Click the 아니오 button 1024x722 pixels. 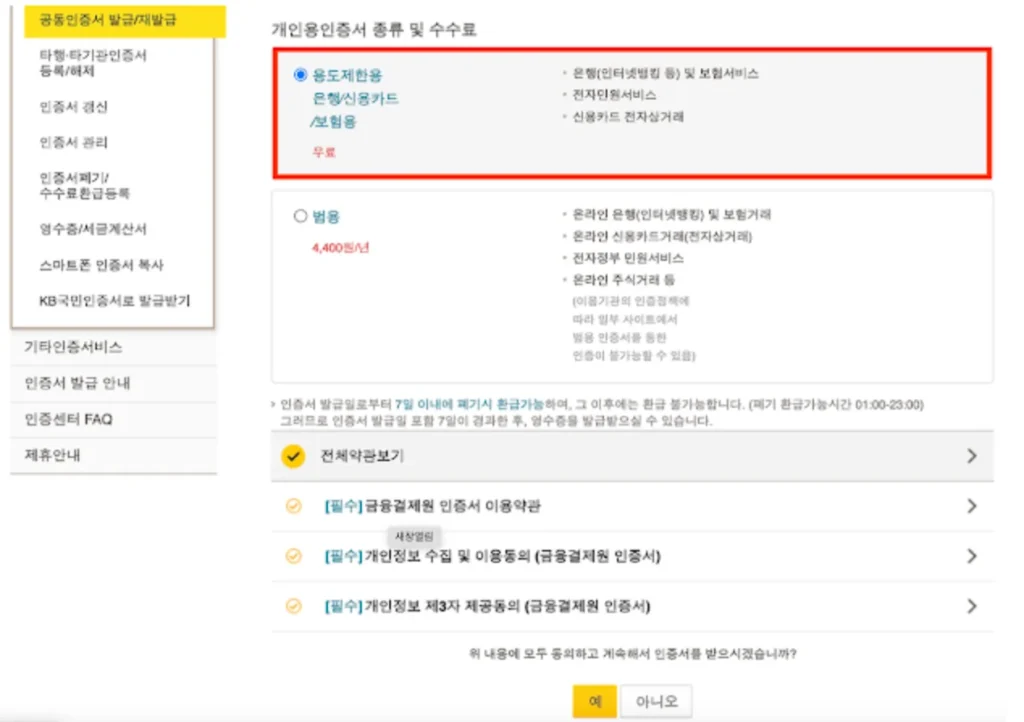(x=656, y=701)
